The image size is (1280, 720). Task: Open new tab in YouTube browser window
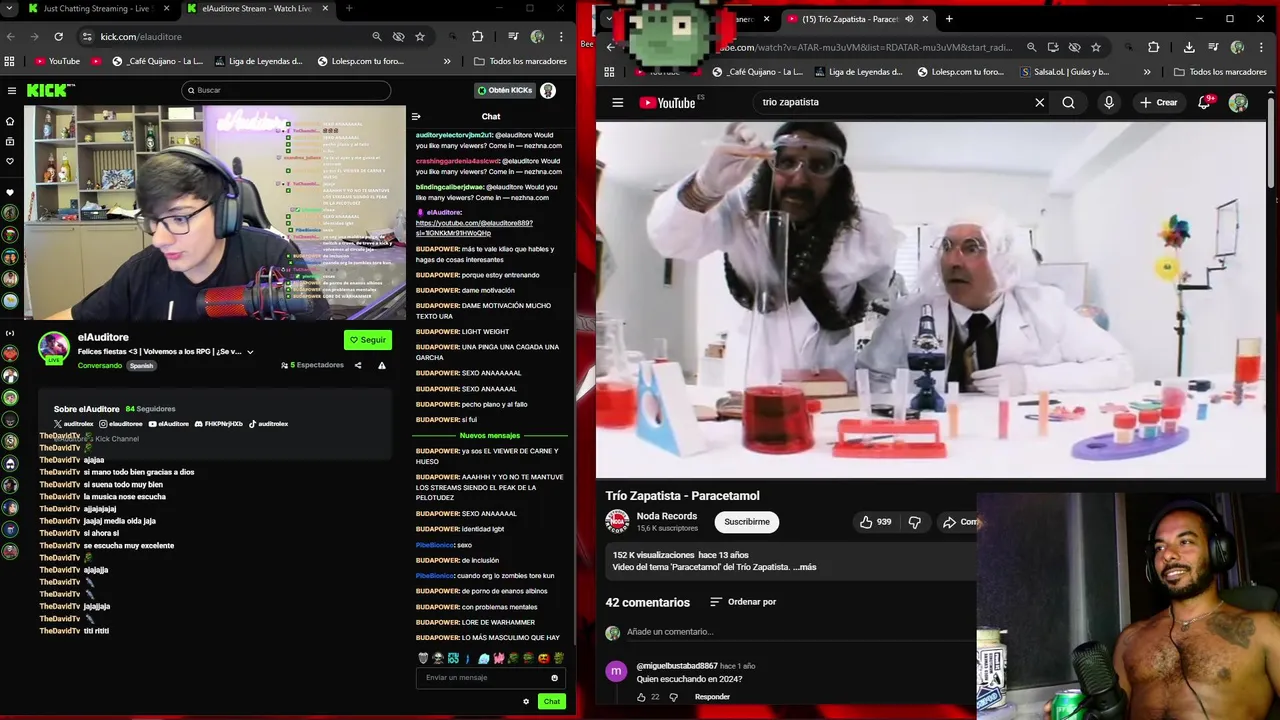tap(949, 19)
